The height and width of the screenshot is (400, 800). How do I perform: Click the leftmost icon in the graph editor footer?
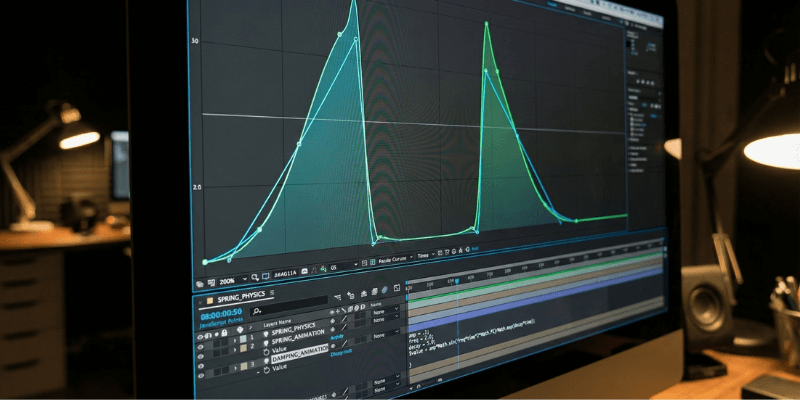(x=199, y=284)
